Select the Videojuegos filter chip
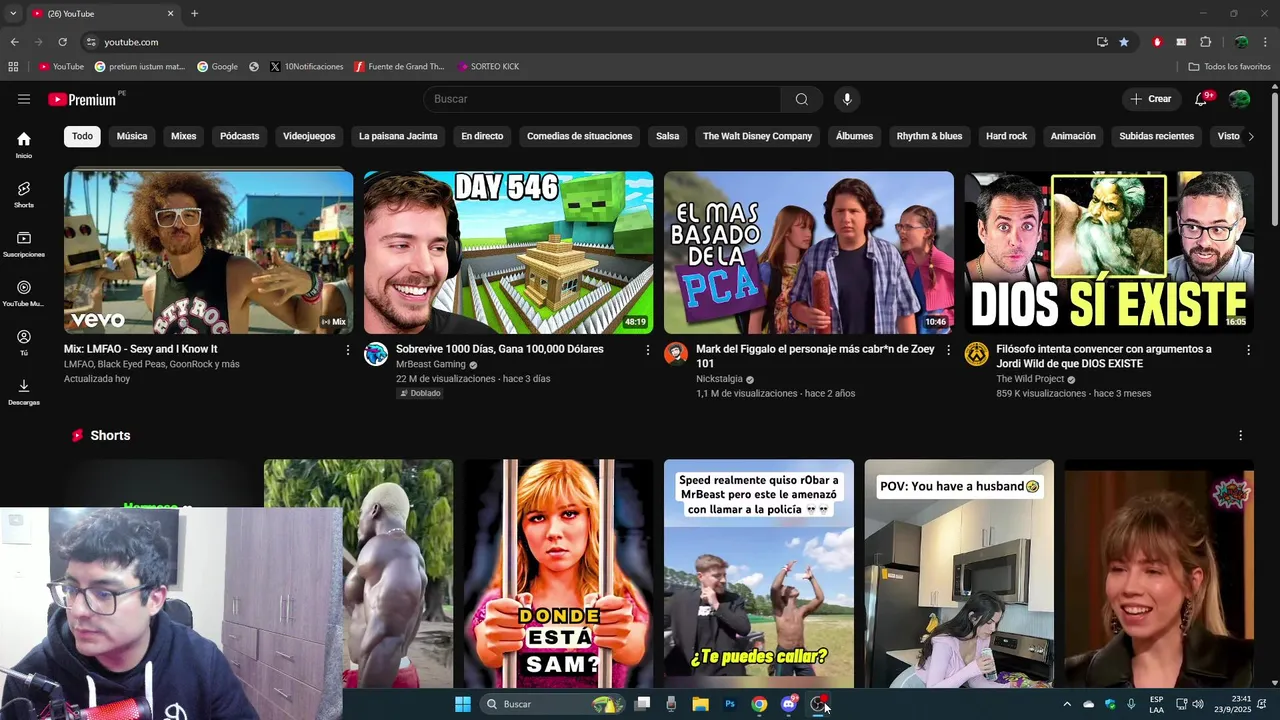 pos(309,136)
